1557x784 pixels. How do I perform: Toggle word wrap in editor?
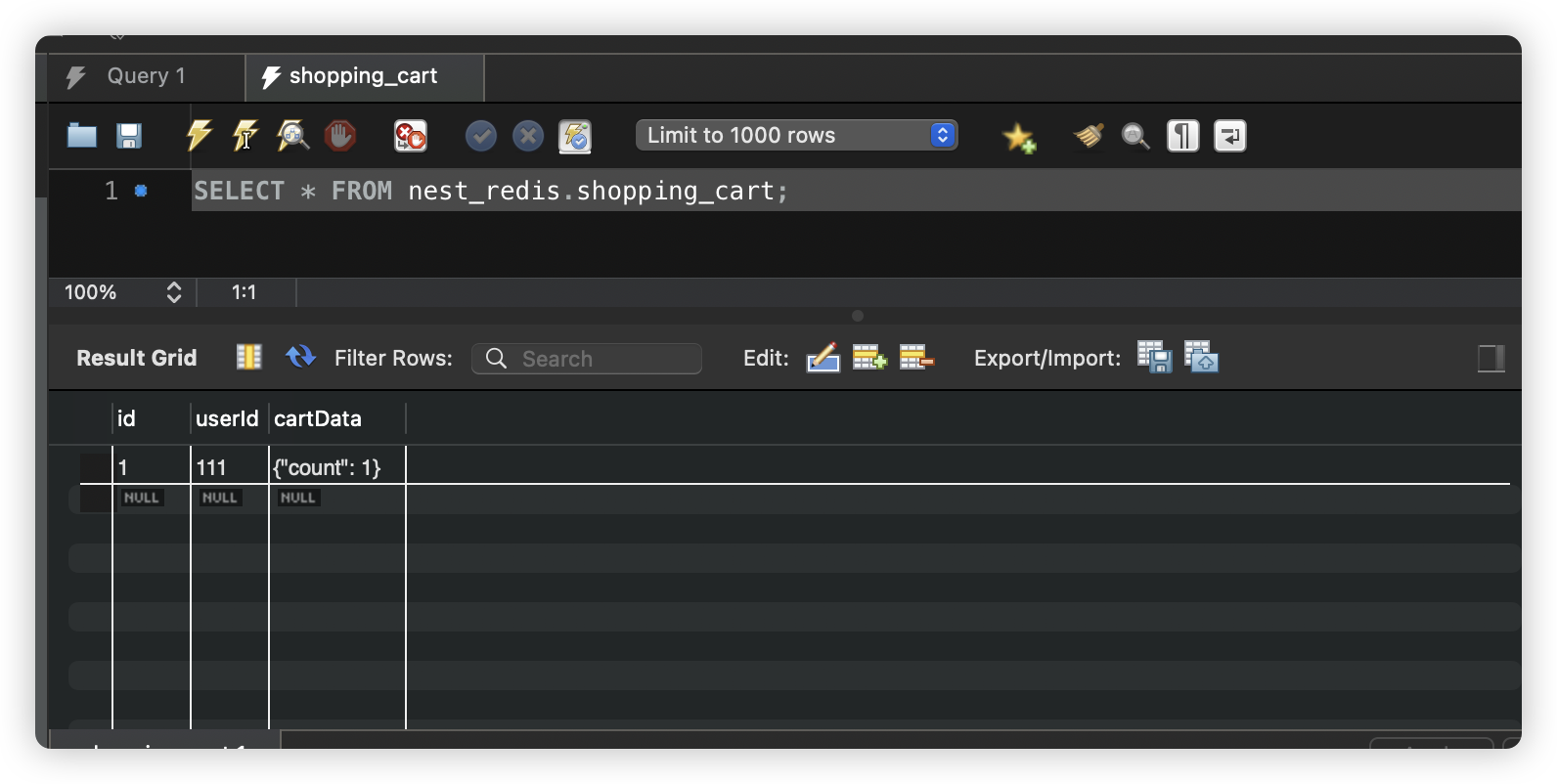pos(1229,136)
